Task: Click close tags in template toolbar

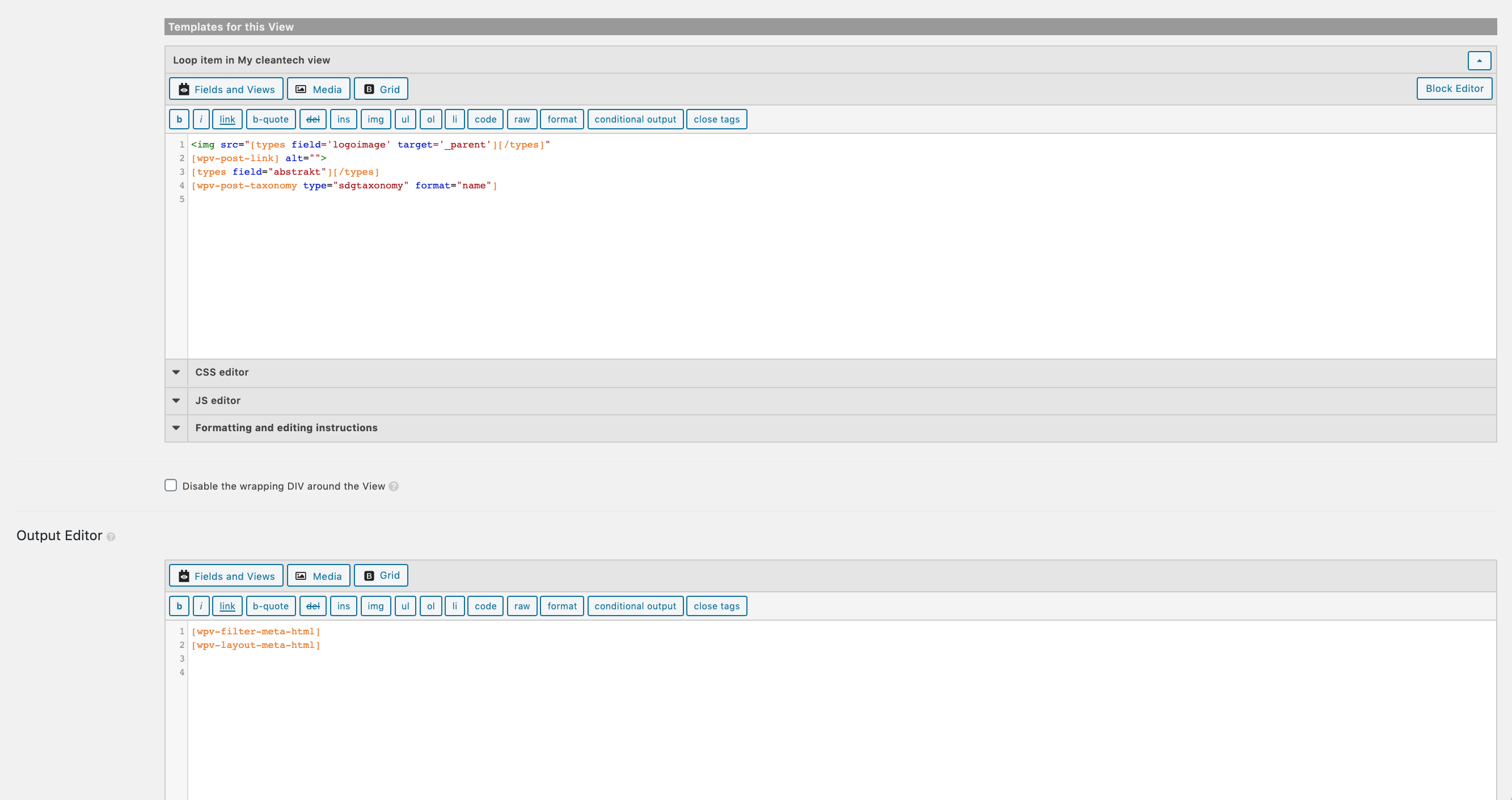Action: (x=717, y=119)
